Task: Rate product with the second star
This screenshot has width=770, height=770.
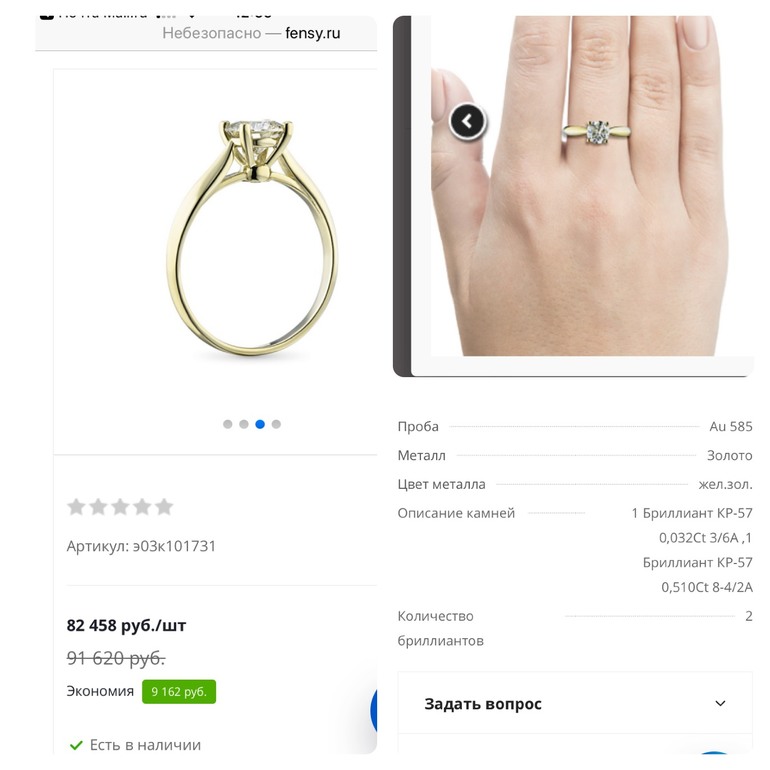Action: [x=98, y=506]
